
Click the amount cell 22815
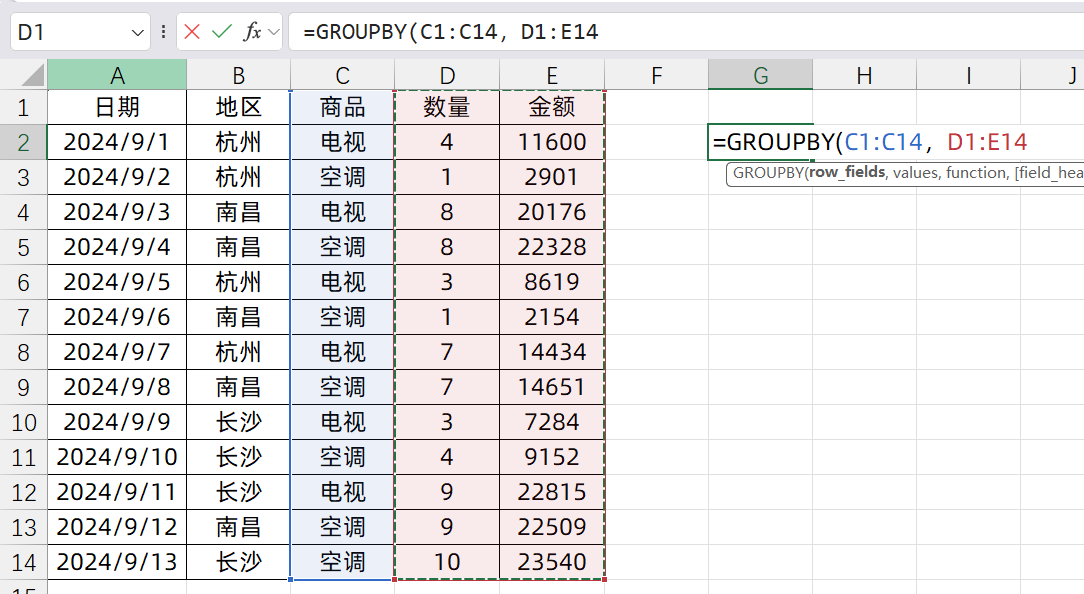(x=552, y=492)
